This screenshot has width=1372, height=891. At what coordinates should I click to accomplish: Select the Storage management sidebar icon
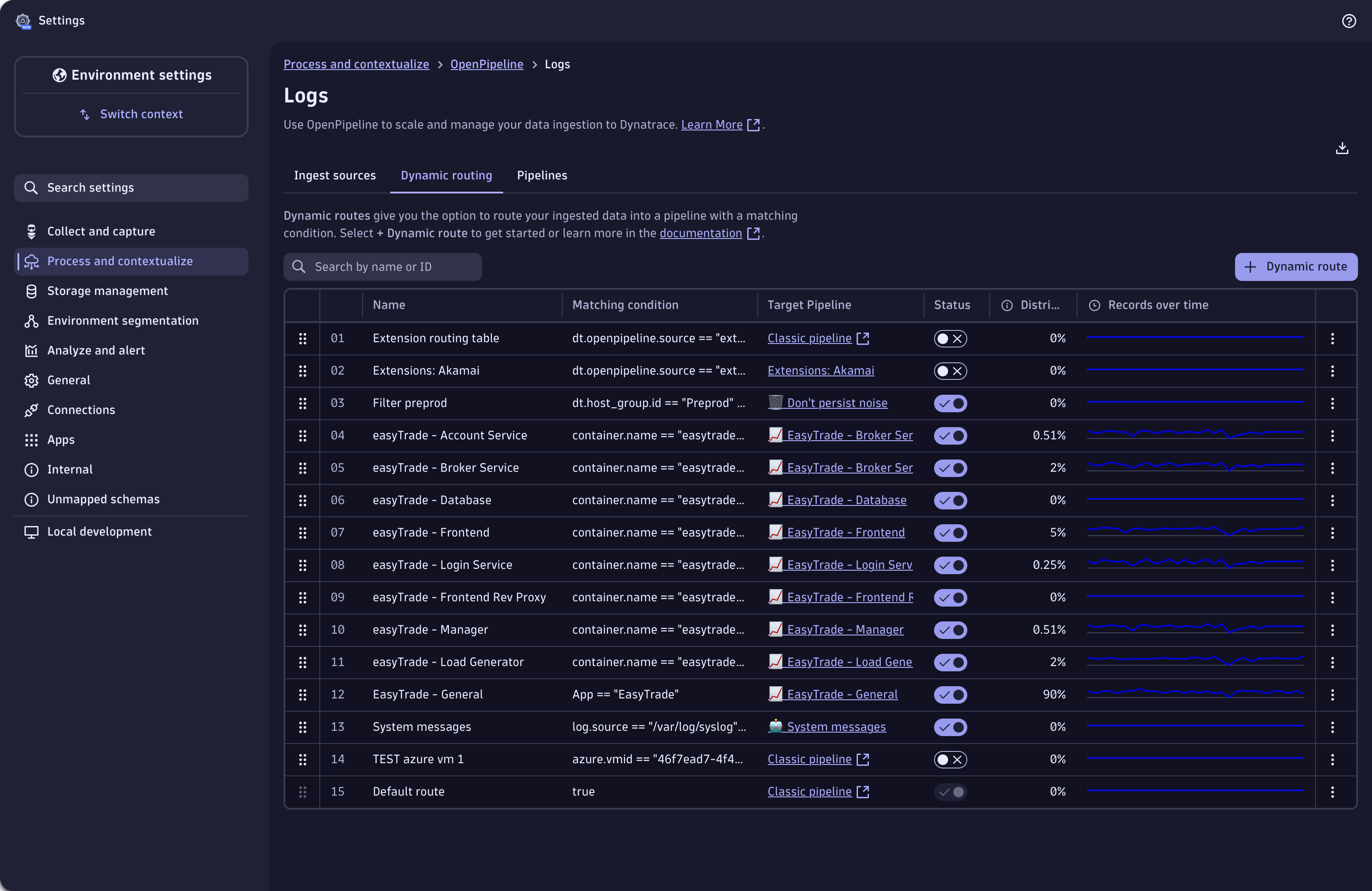pos(31,291)
